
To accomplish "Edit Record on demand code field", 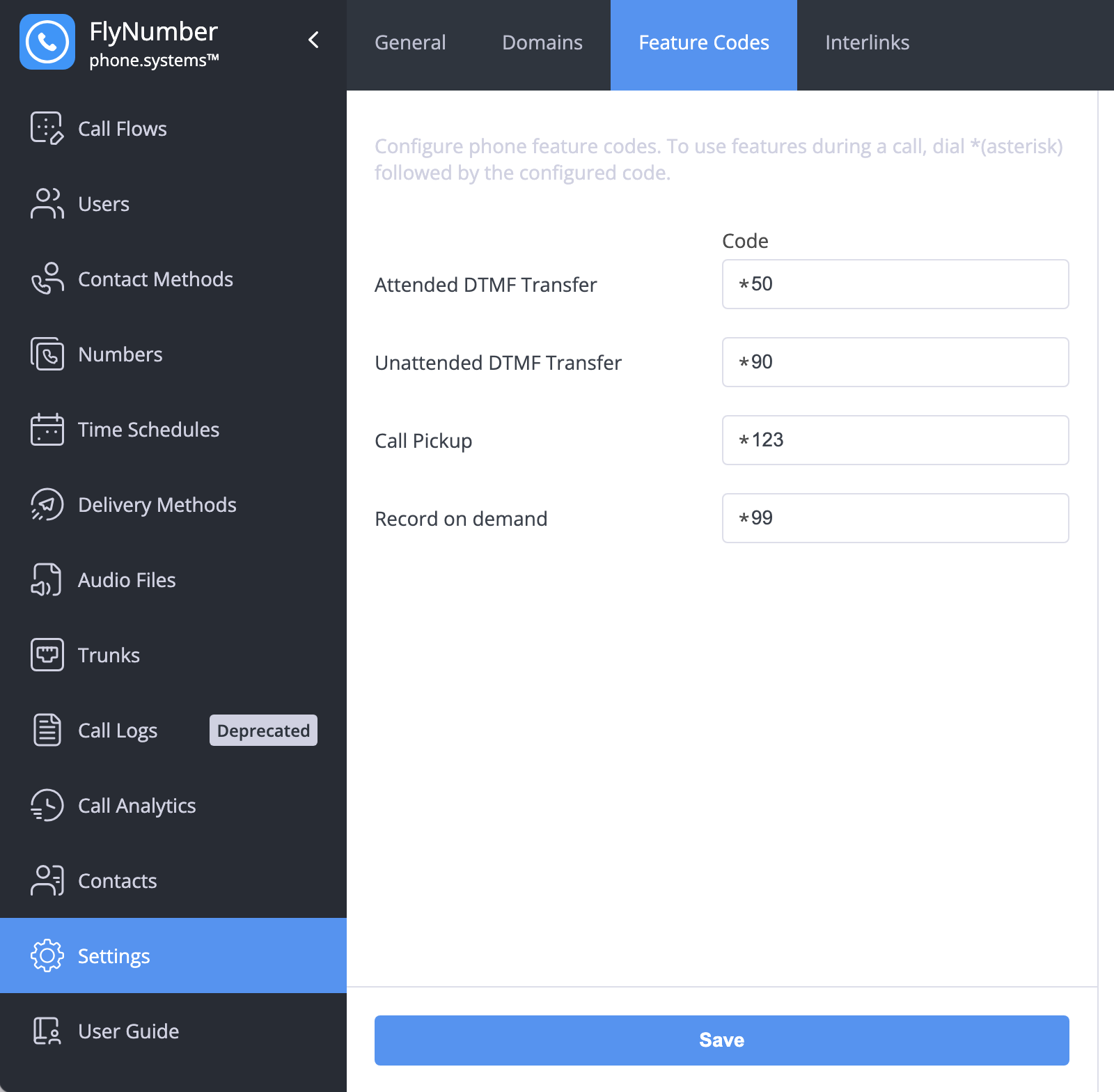I will (895, 518).
